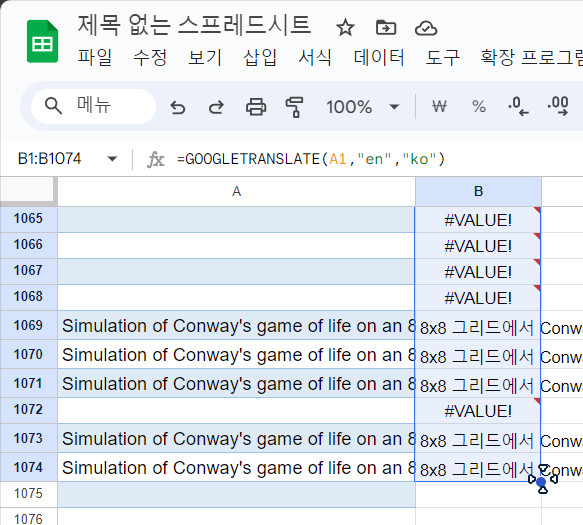
Task: Check the cloud document status icon
Action: (426, 28)
